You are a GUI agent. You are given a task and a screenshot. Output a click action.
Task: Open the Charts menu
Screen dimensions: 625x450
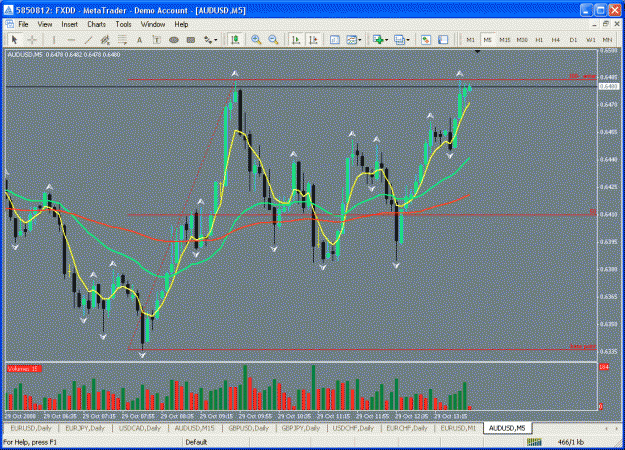96,24
